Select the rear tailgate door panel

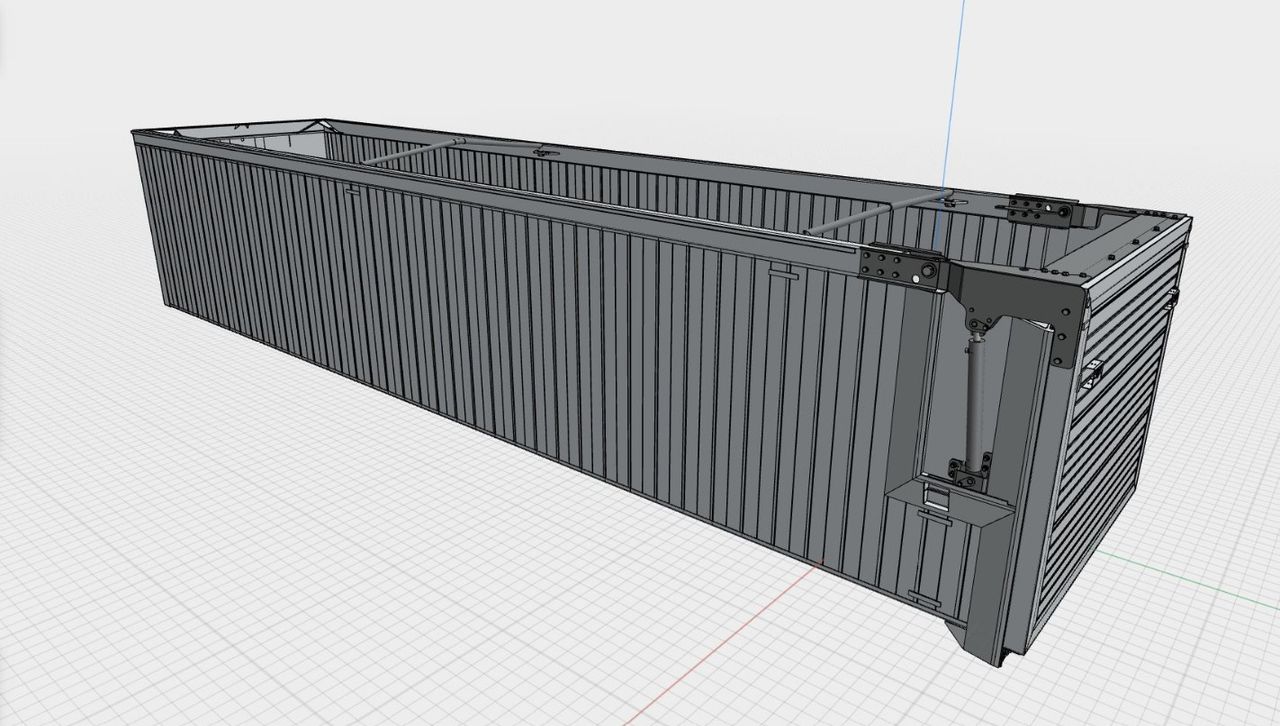1115,430
